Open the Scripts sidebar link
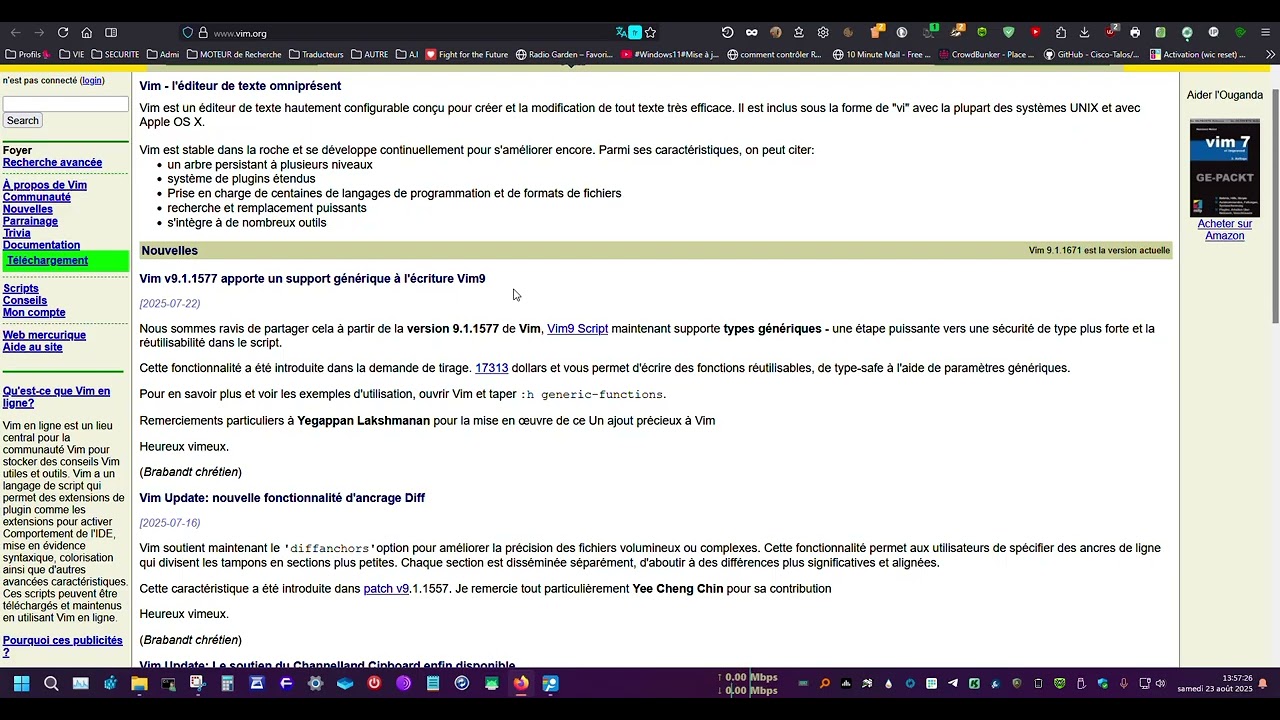 tap(21, 288)
